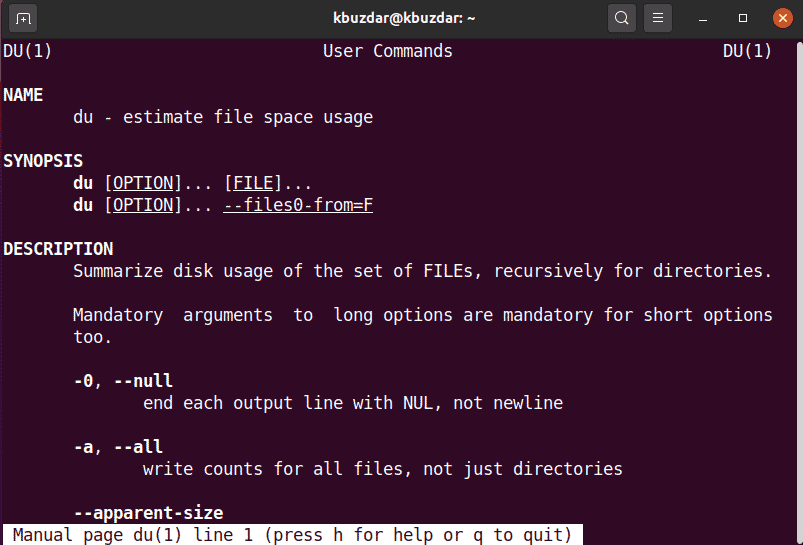Open the hamburger menu in title bar

[657, 18]
